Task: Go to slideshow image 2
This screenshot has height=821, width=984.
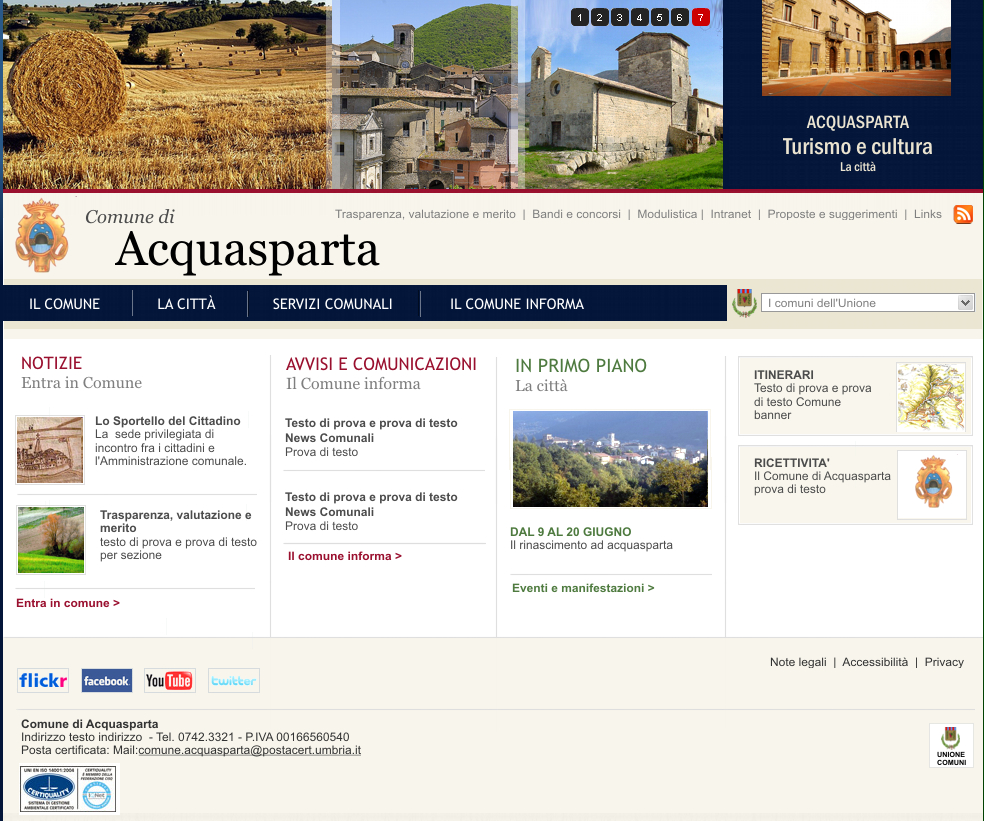Action: click(600, 18)
